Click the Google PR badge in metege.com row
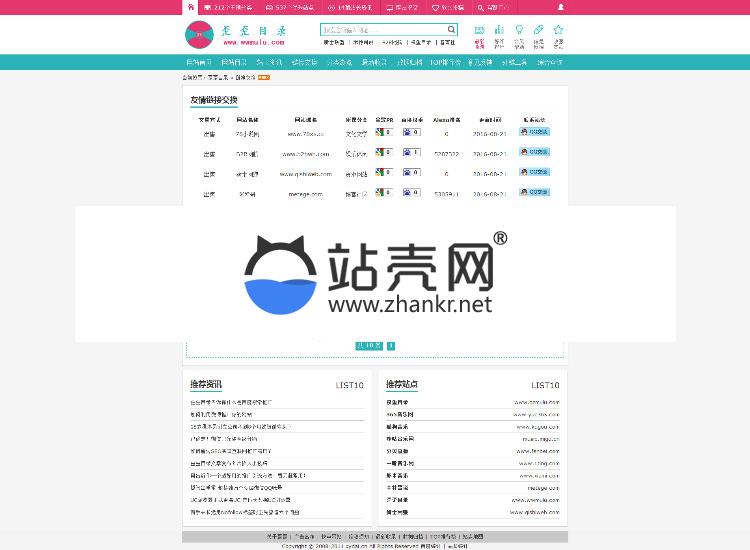 point(384,192)
